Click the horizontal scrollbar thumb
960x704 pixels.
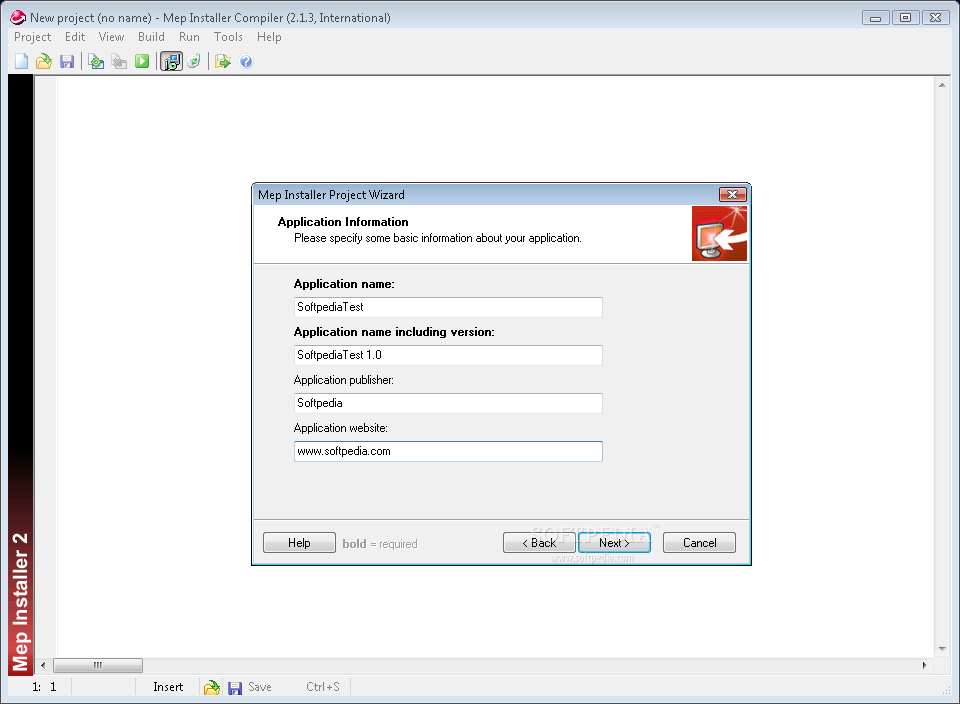pos(98,665)
